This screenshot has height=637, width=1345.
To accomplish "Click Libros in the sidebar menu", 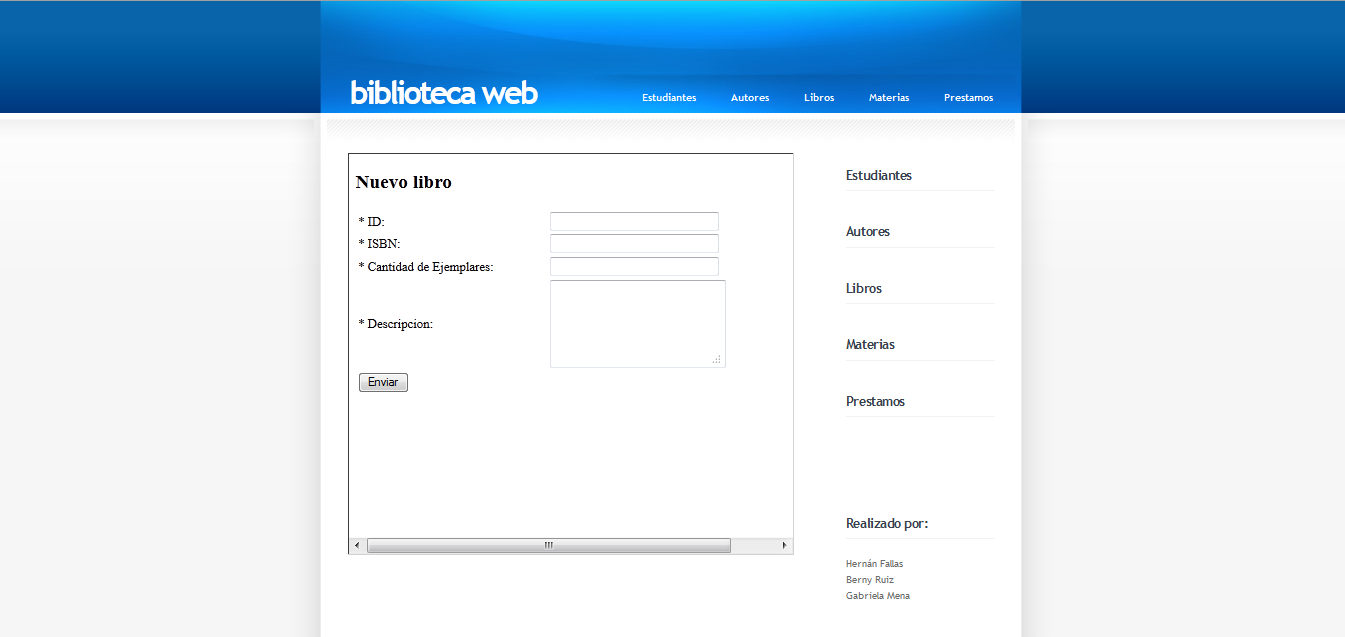I will (x=863, y=288).
